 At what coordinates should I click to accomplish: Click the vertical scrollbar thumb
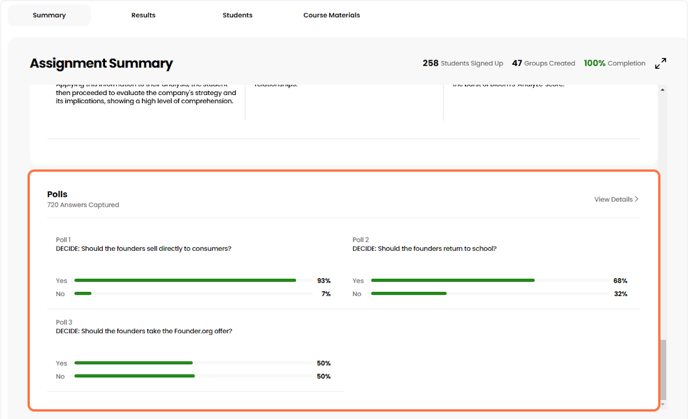pos(662,370)
